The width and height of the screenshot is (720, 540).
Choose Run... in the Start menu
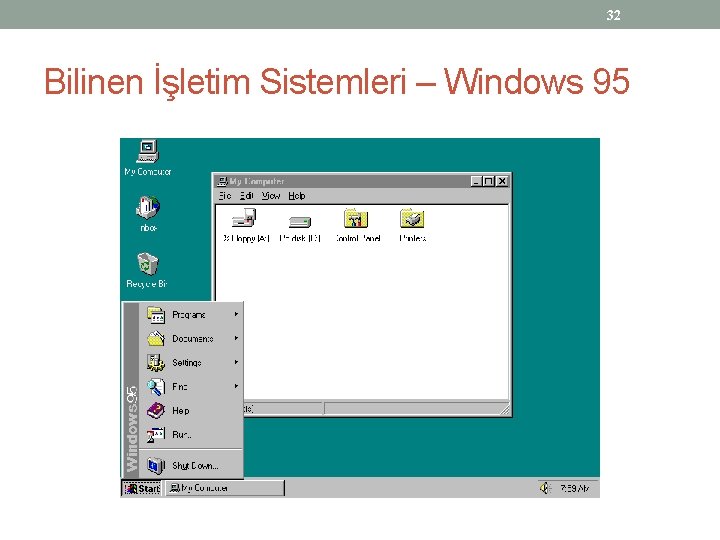191,434
